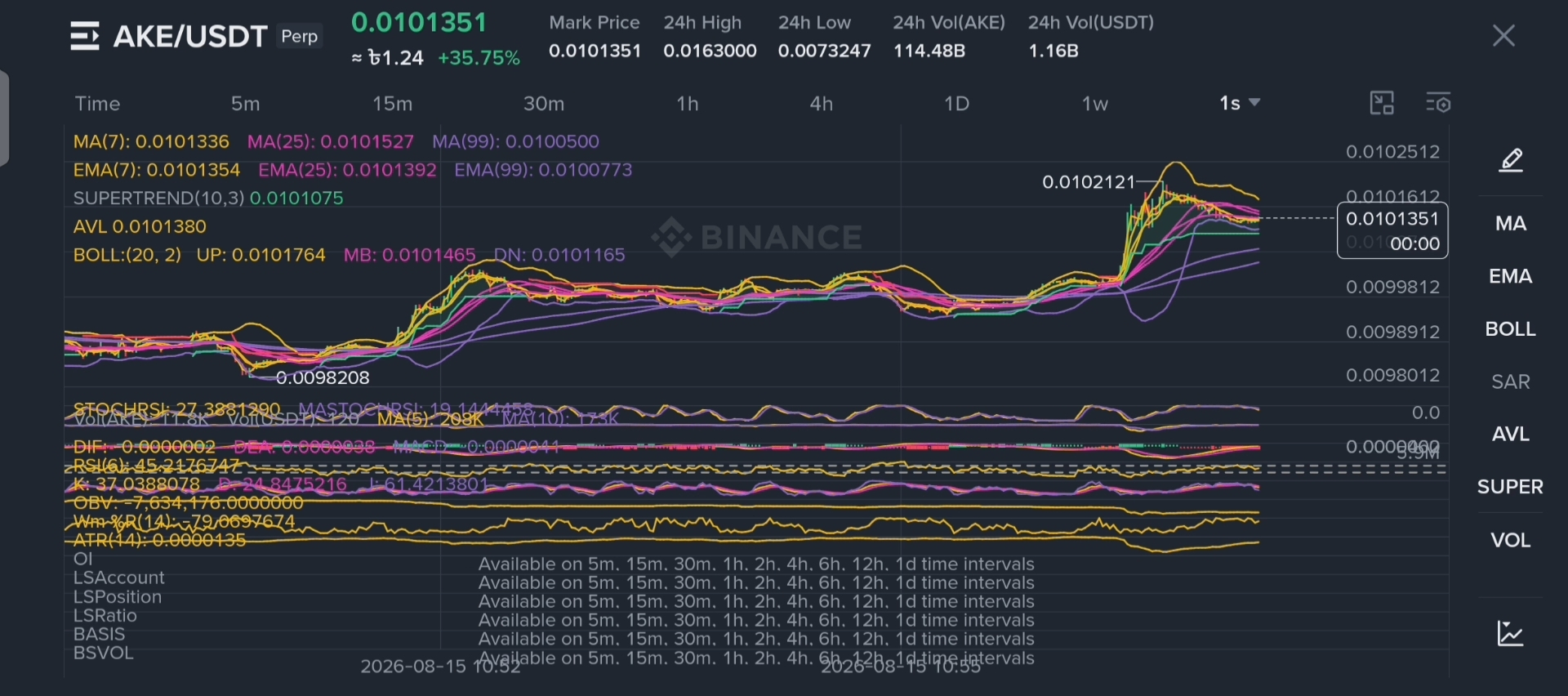Open chart indicator settings icon
The height and width of the screenshot is (696, 1568).
pos(1438,103)
